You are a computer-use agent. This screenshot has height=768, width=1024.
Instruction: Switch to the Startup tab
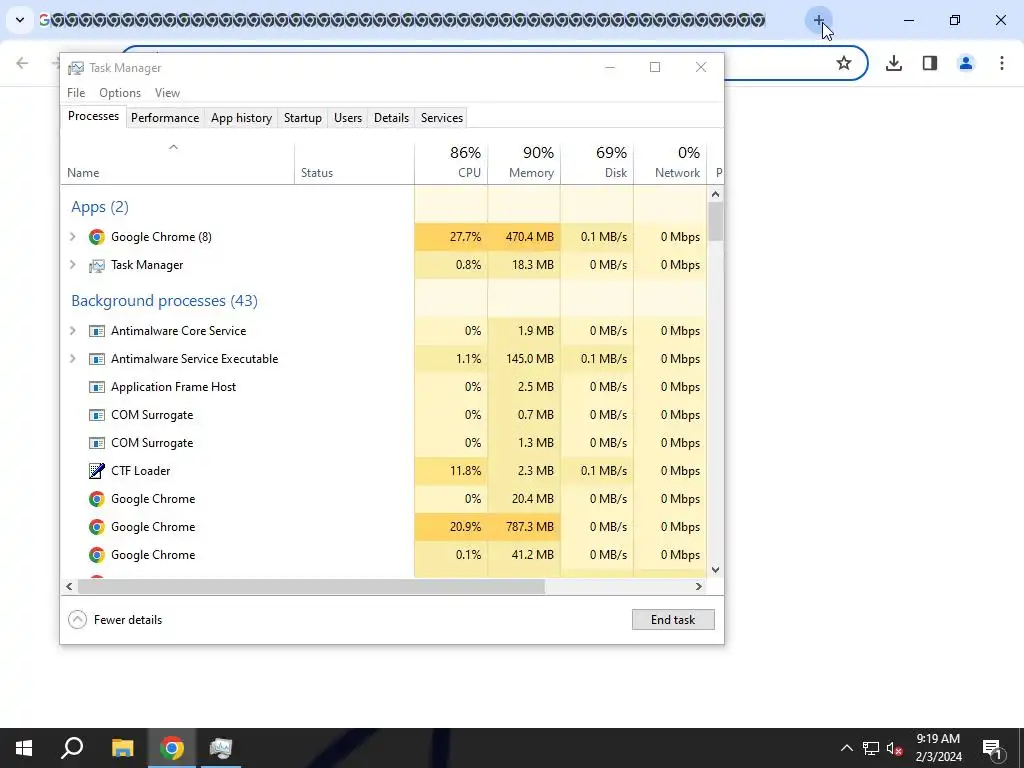[302, 118]
